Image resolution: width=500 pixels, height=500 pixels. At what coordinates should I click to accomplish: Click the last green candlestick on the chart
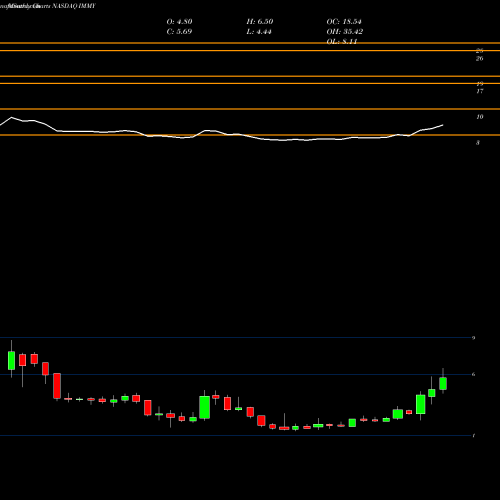pyautogui.click(x=443, y=383)
